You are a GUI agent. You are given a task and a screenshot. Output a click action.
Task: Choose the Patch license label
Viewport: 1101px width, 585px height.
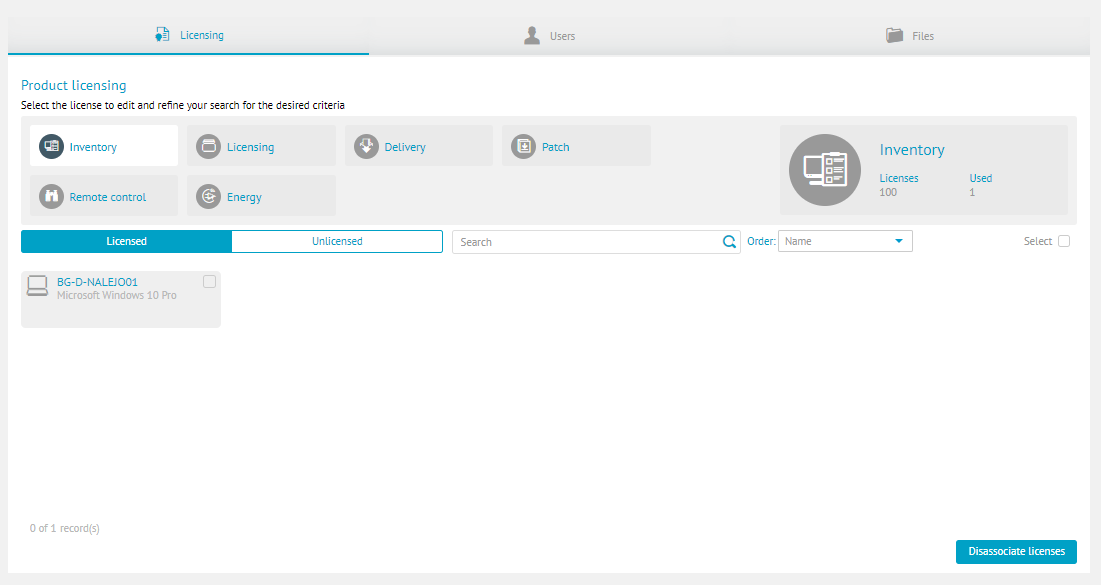tap(555, 147)
